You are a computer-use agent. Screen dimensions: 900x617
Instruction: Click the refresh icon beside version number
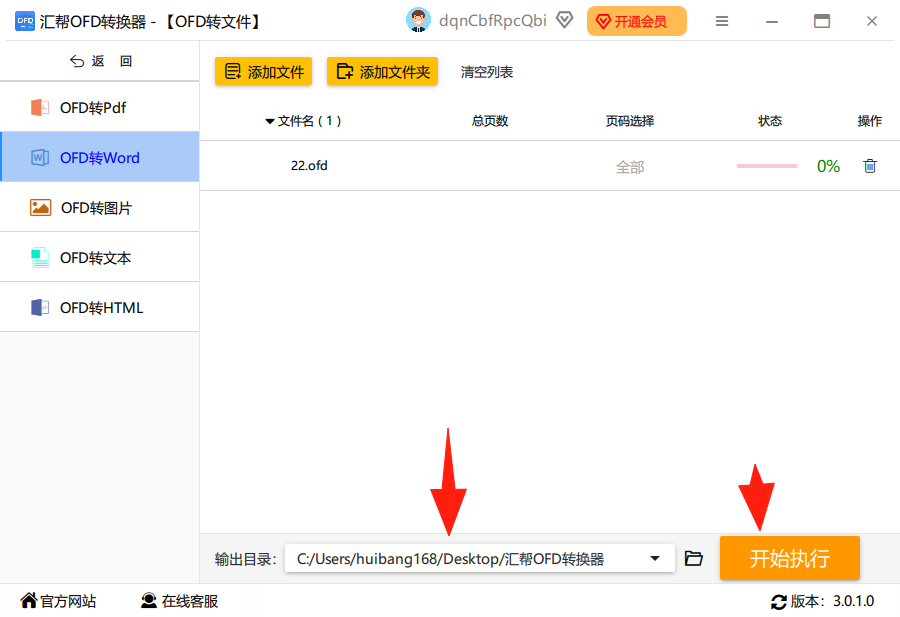click(x=778, y=602)
